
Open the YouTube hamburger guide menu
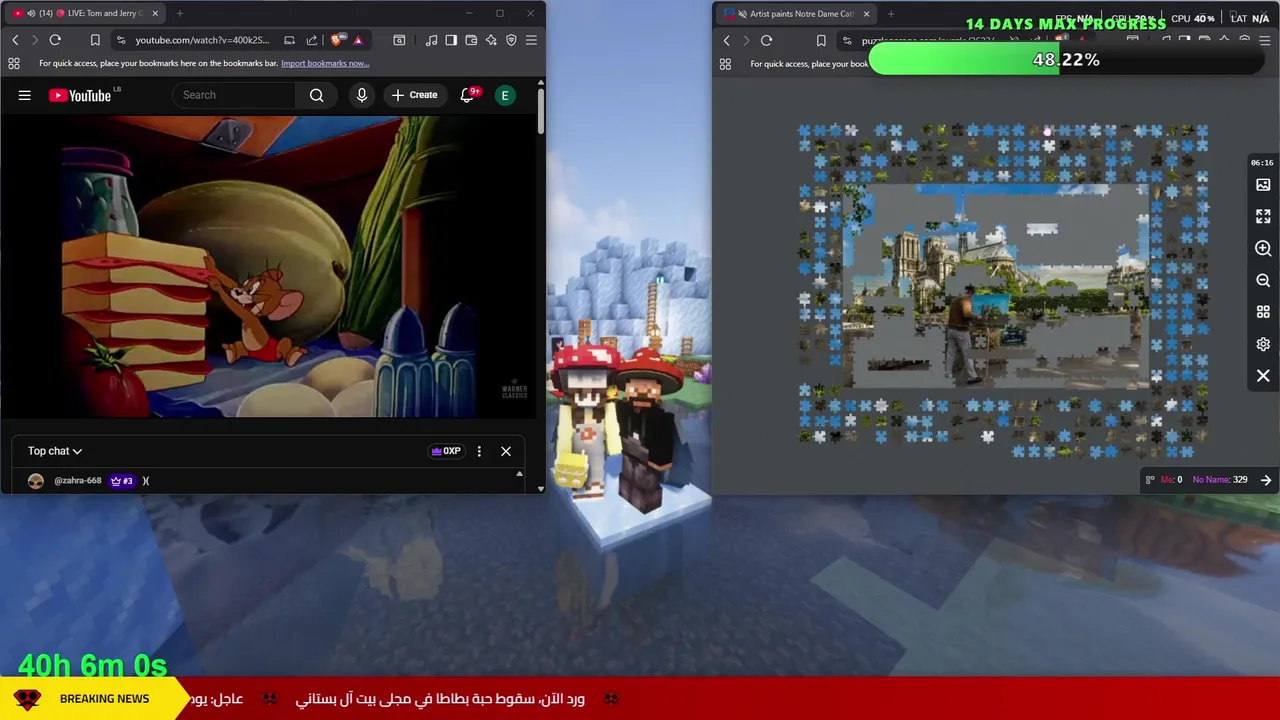click(25, 95)
